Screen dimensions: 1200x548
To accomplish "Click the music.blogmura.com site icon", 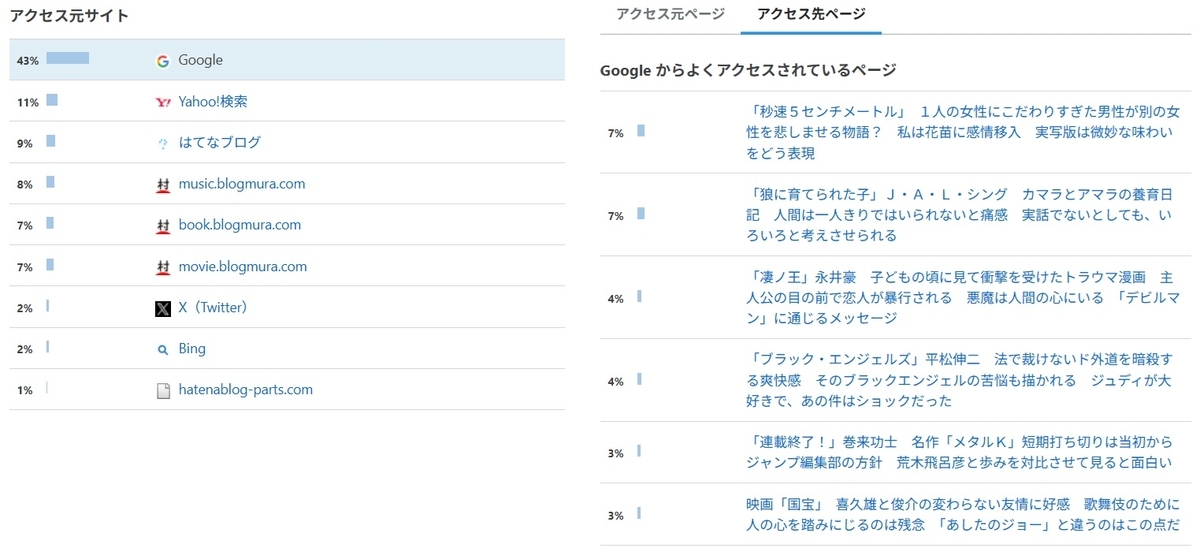I will 163,185.
